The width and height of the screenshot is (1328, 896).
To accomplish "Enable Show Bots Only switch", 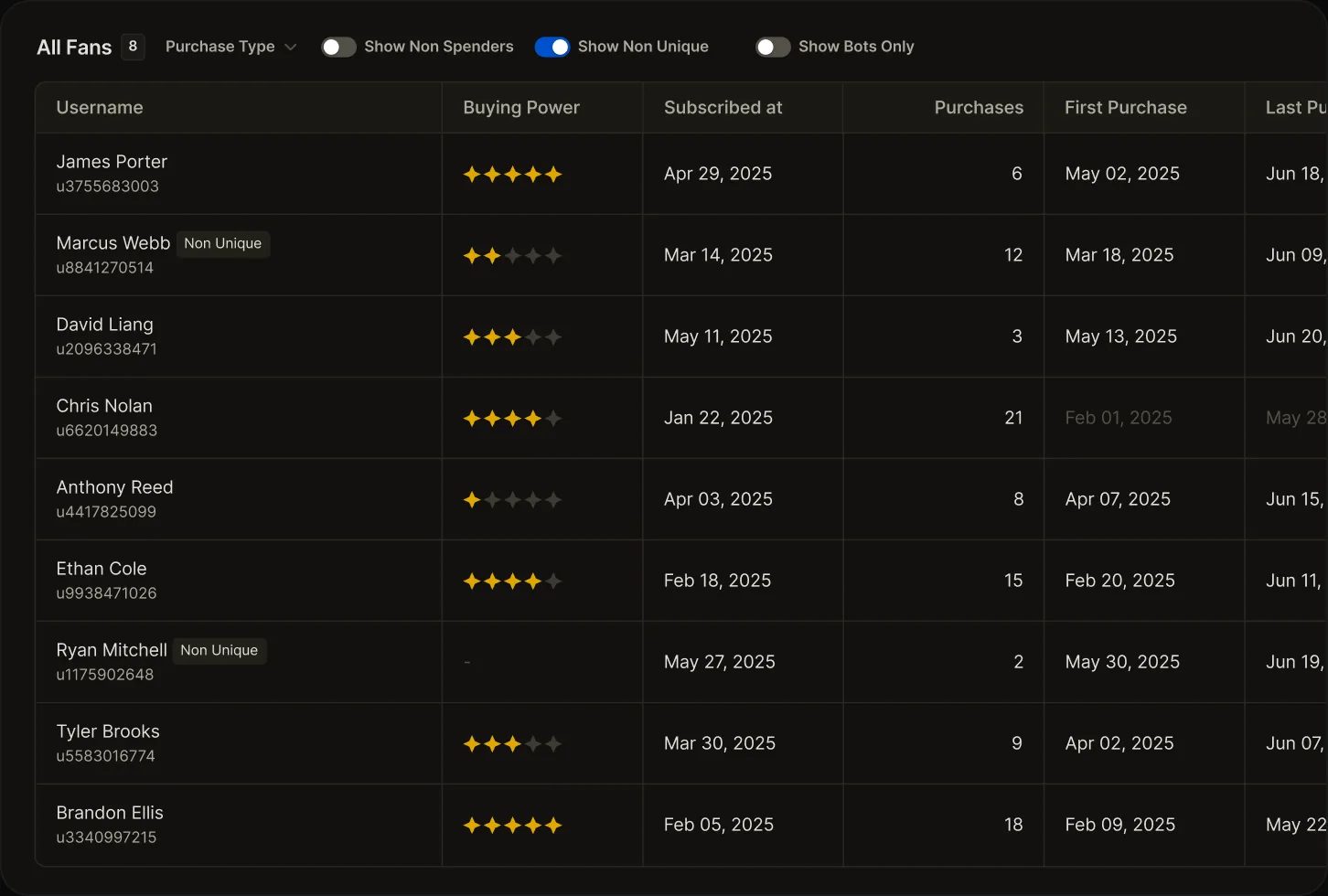I will (x=773, y=47).
